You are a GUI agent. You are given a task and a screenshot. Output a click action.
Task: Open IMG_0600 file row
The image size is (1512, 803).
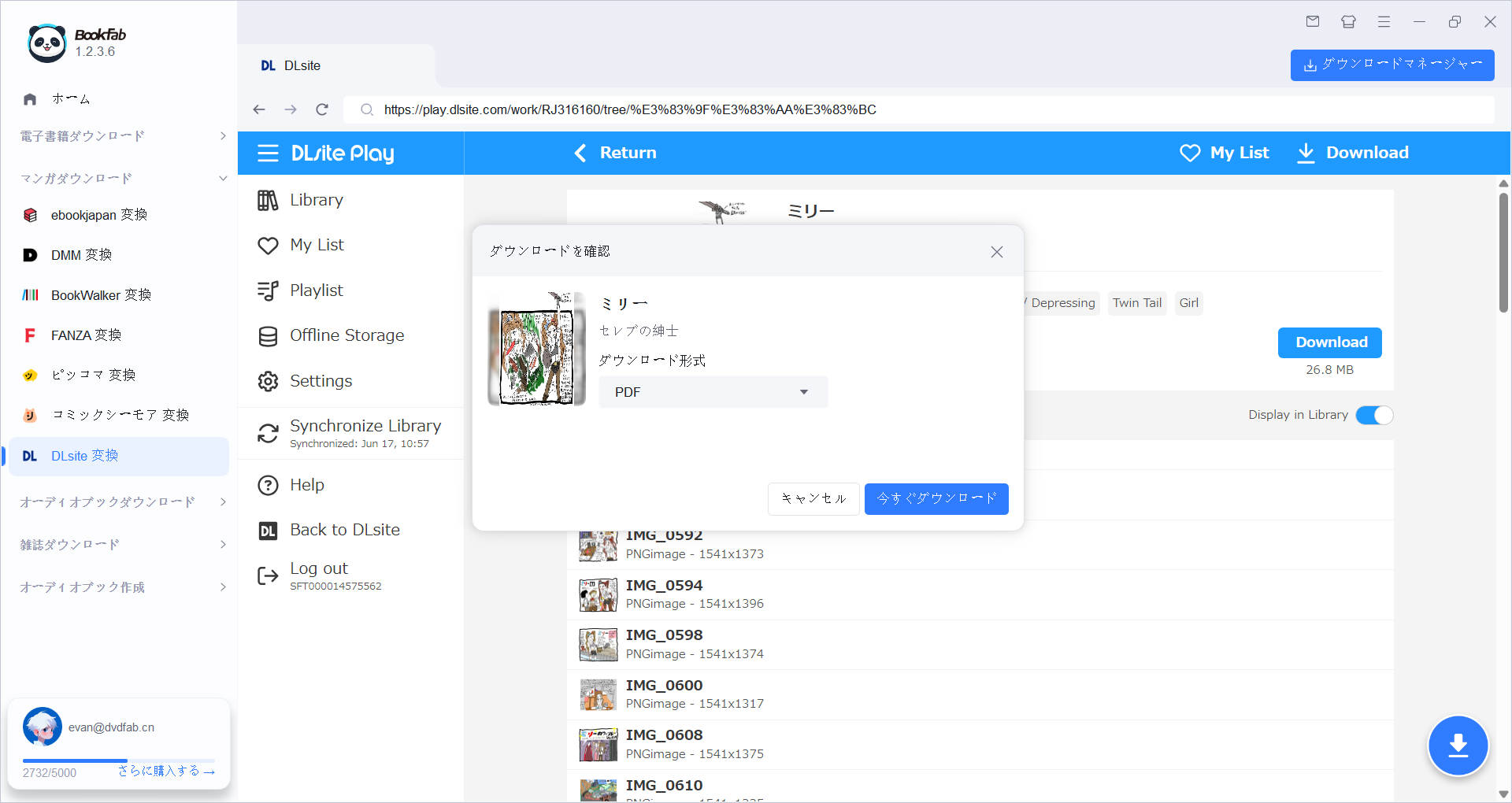tap(980, 694)
